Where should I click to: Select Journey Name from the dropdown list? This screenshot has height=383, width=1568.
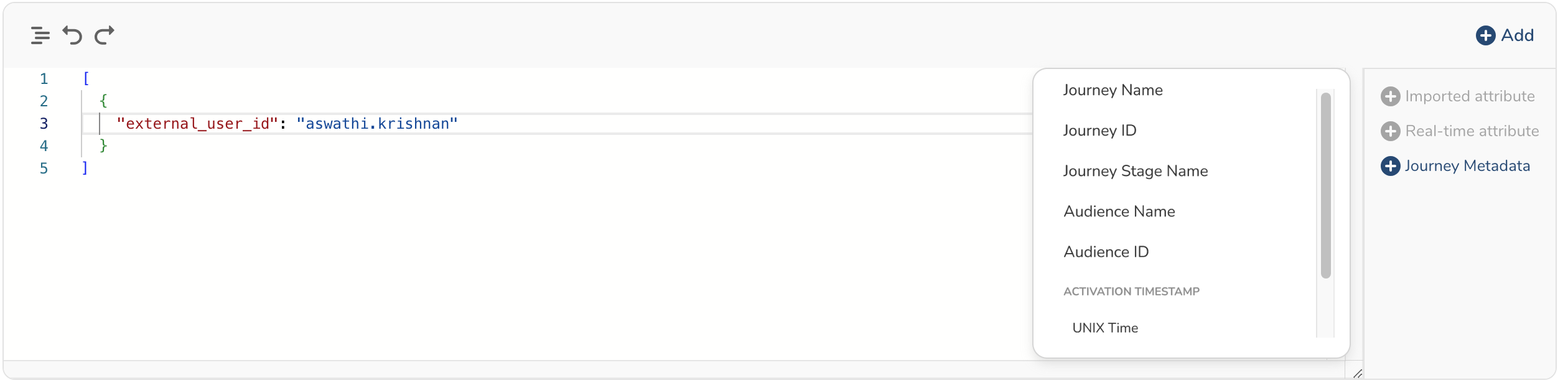pos(1113,90)
